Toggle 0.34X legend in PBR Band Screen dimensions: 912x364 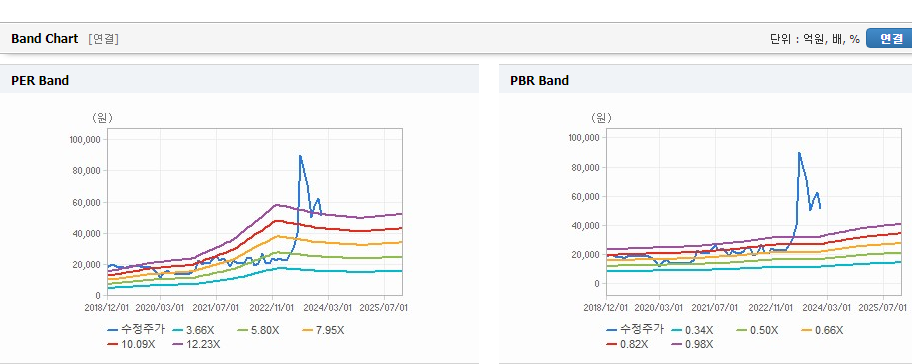(692, 330)
